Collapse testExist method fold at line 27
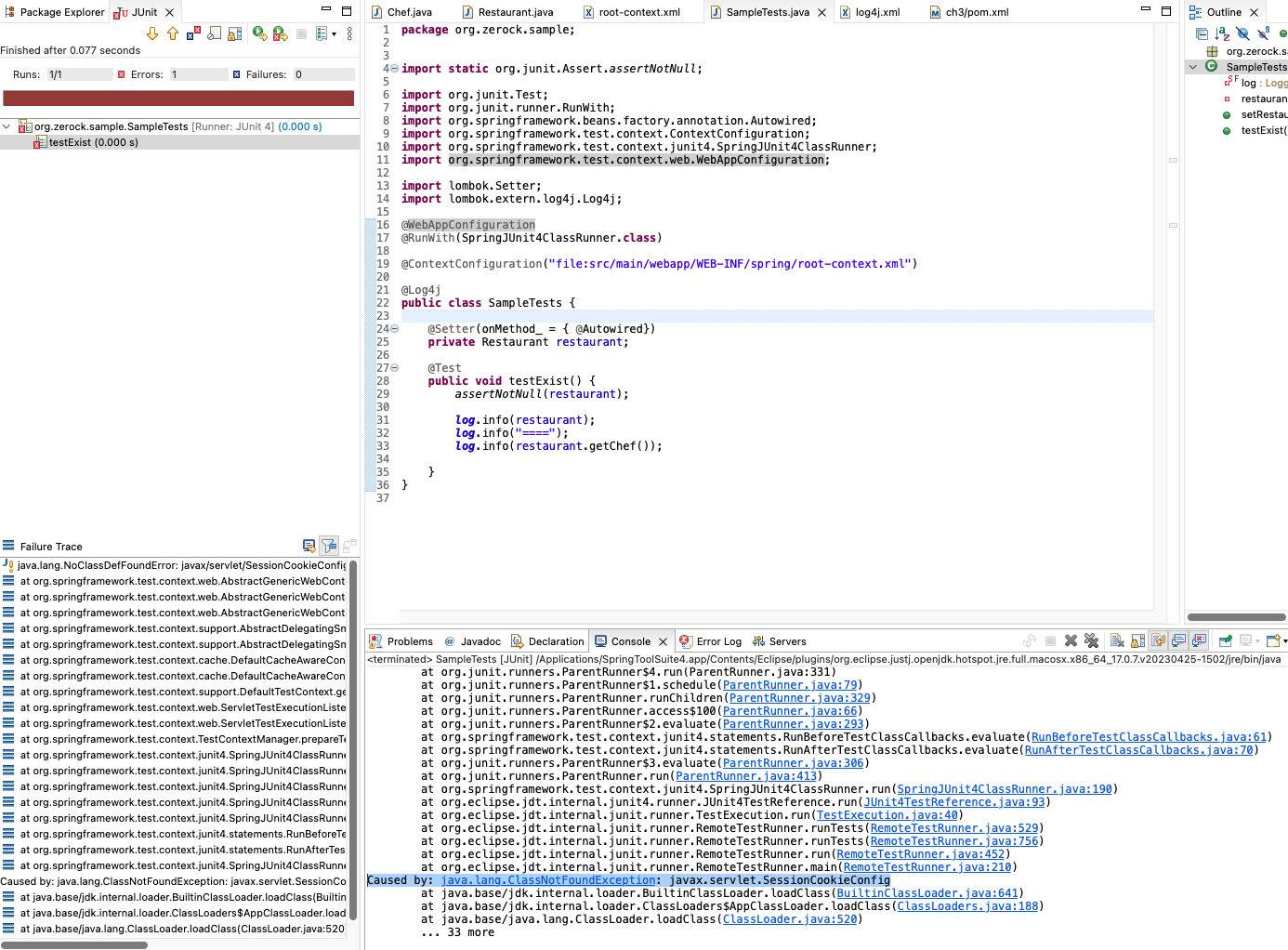This screenshot has width=1288, height=950. pos(394,368)
